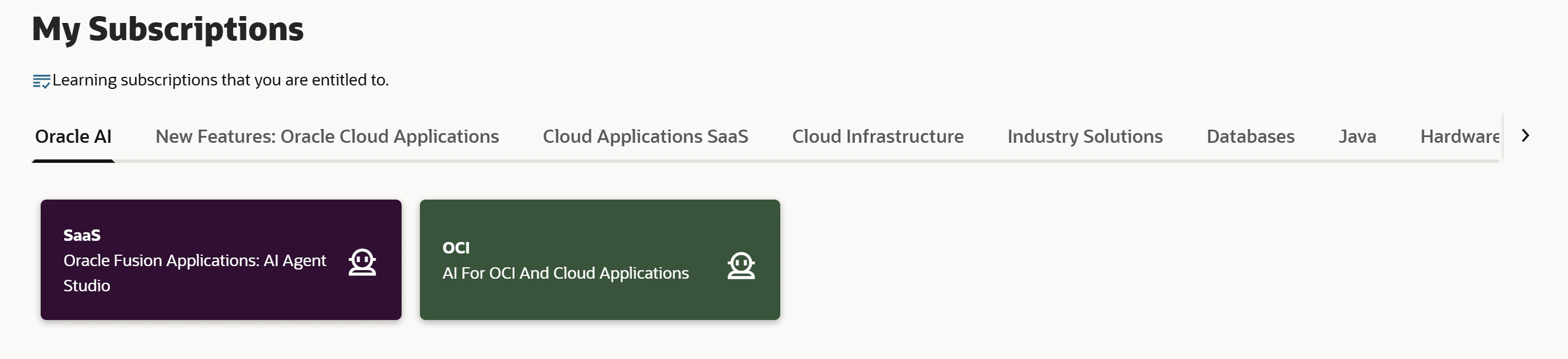Click the checklist icon beside Learning subscriptions text
The height and width of the screenshot is (359, 1568).
41,80
